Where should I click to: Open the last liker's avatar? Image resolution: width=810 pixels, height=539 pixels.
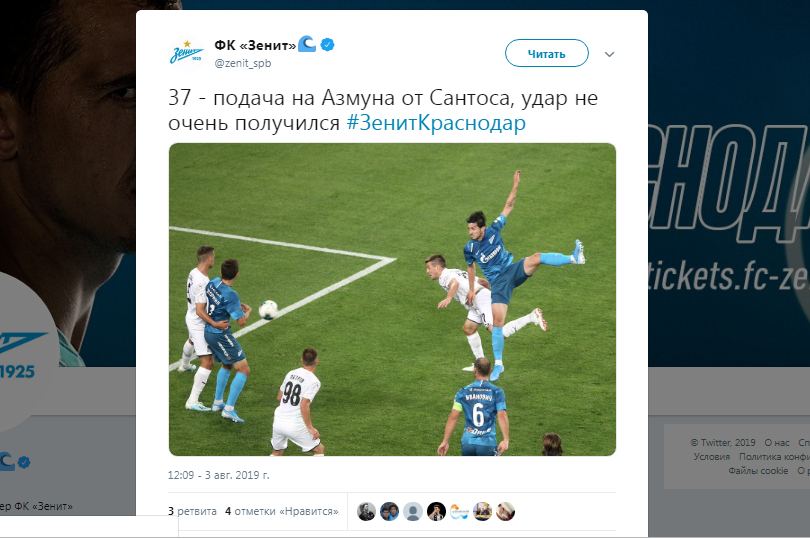(506, 511)
